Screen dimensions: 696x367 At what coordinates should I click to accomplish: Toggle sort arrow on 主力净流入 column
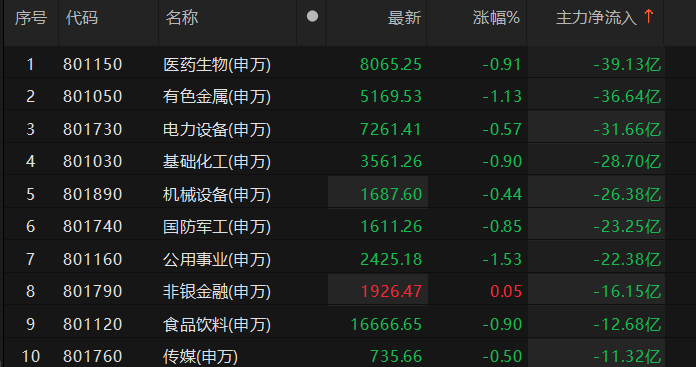(x=649, y=16)
